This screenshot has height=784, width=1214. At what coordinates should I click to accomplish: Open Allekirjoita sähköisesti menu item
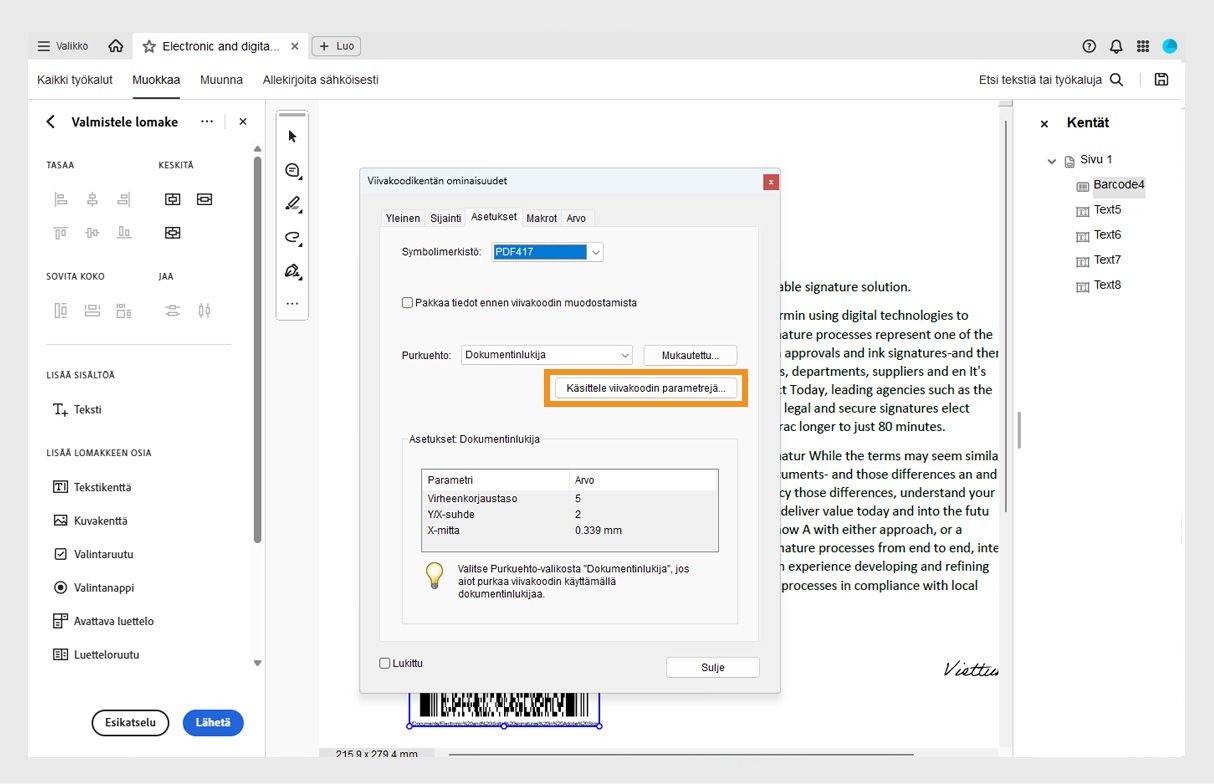pyautogui.click(x=320, y=79)
